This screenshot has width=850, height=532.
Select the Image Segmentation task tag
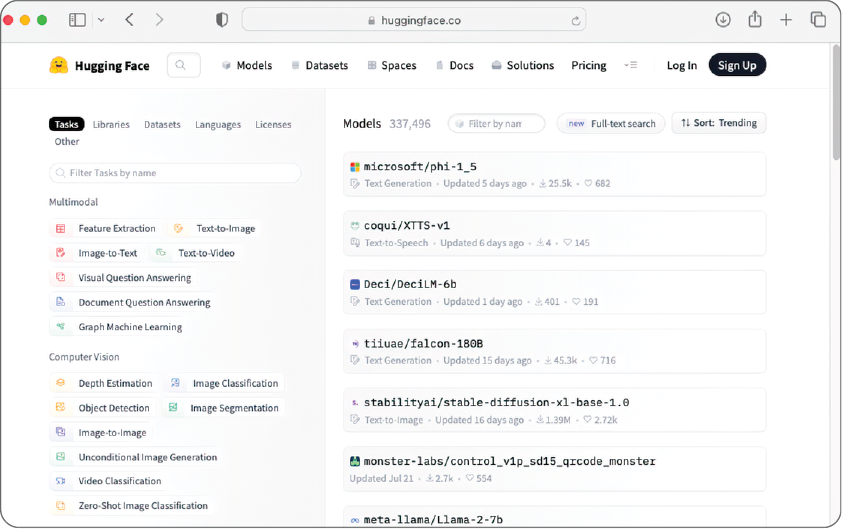pyautogui.click(x=223, y=407)
